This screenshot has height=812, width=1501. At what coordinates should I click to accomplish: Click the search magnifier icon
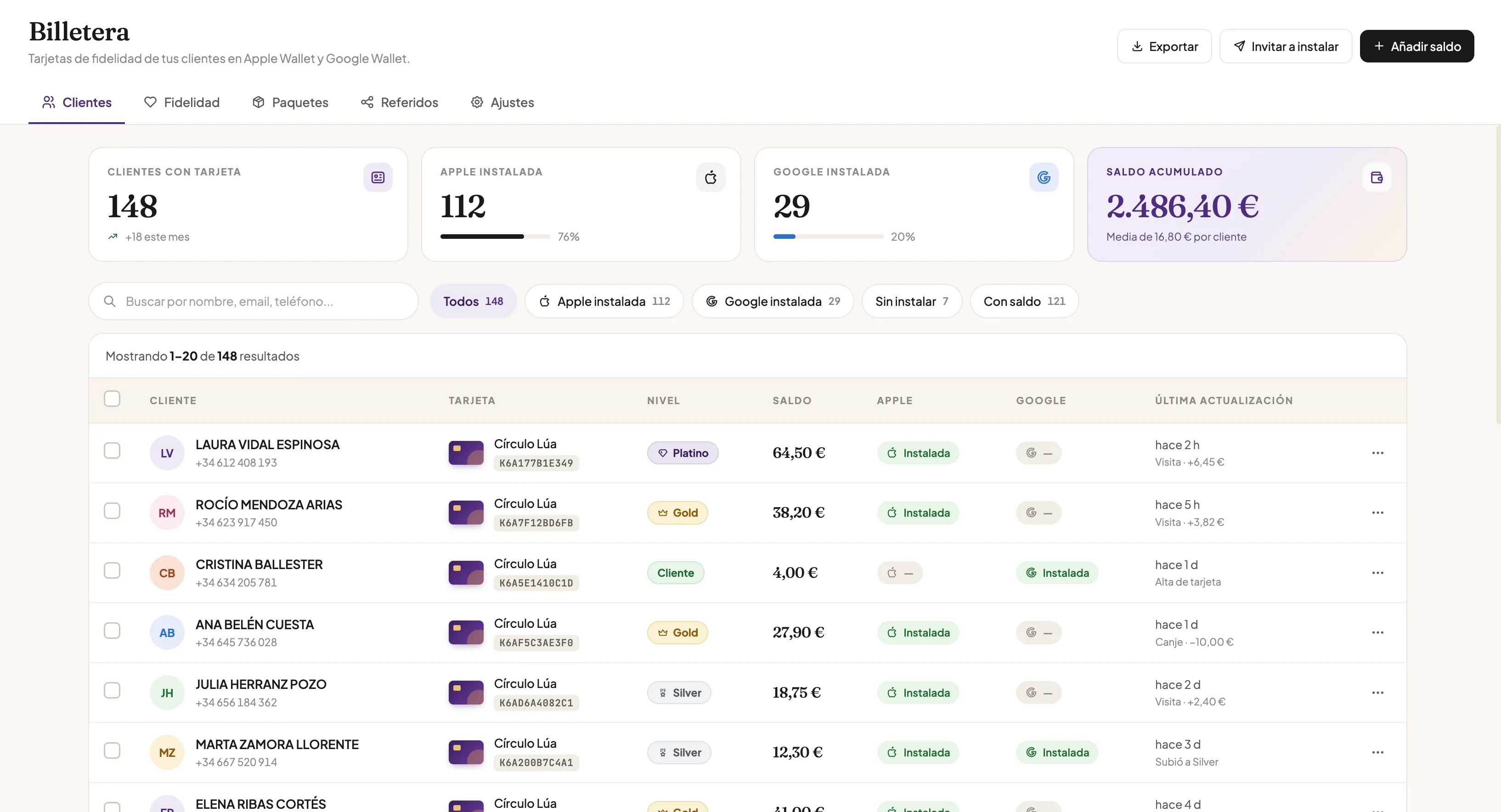[x=110, y=301]
